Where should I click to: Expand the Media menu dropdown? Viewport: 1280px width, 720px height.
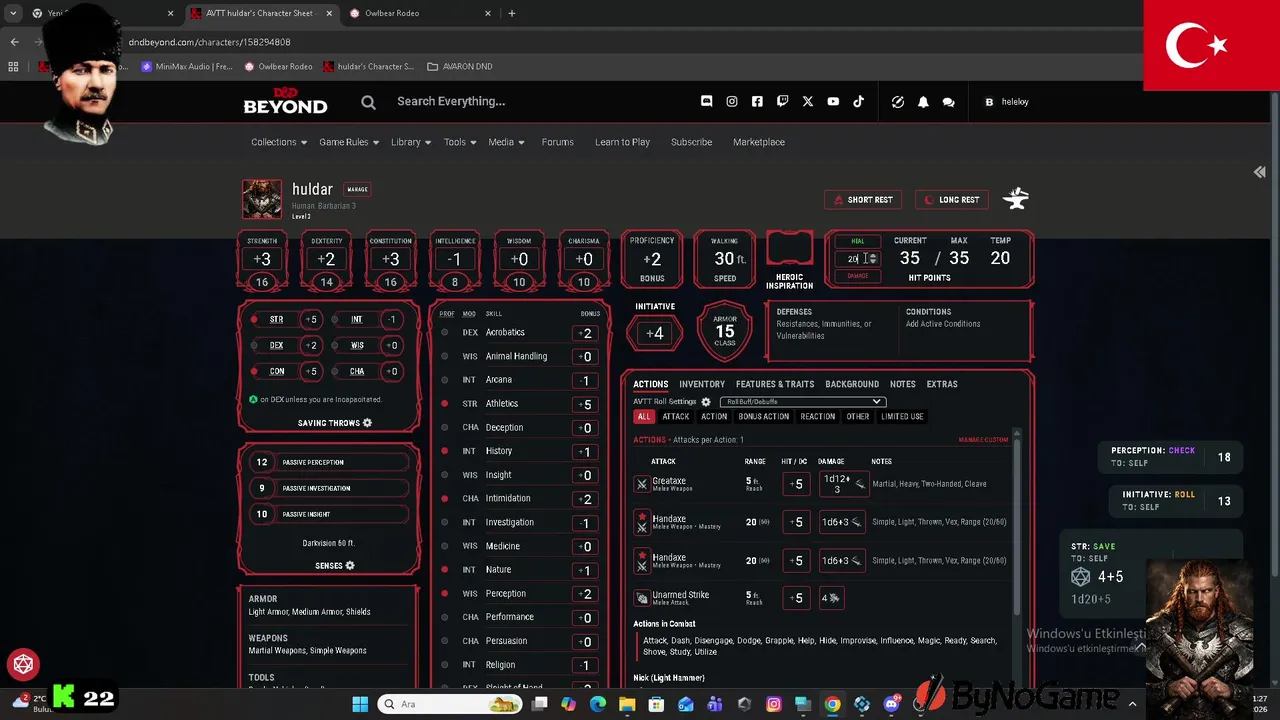click(x=506, y=142)
